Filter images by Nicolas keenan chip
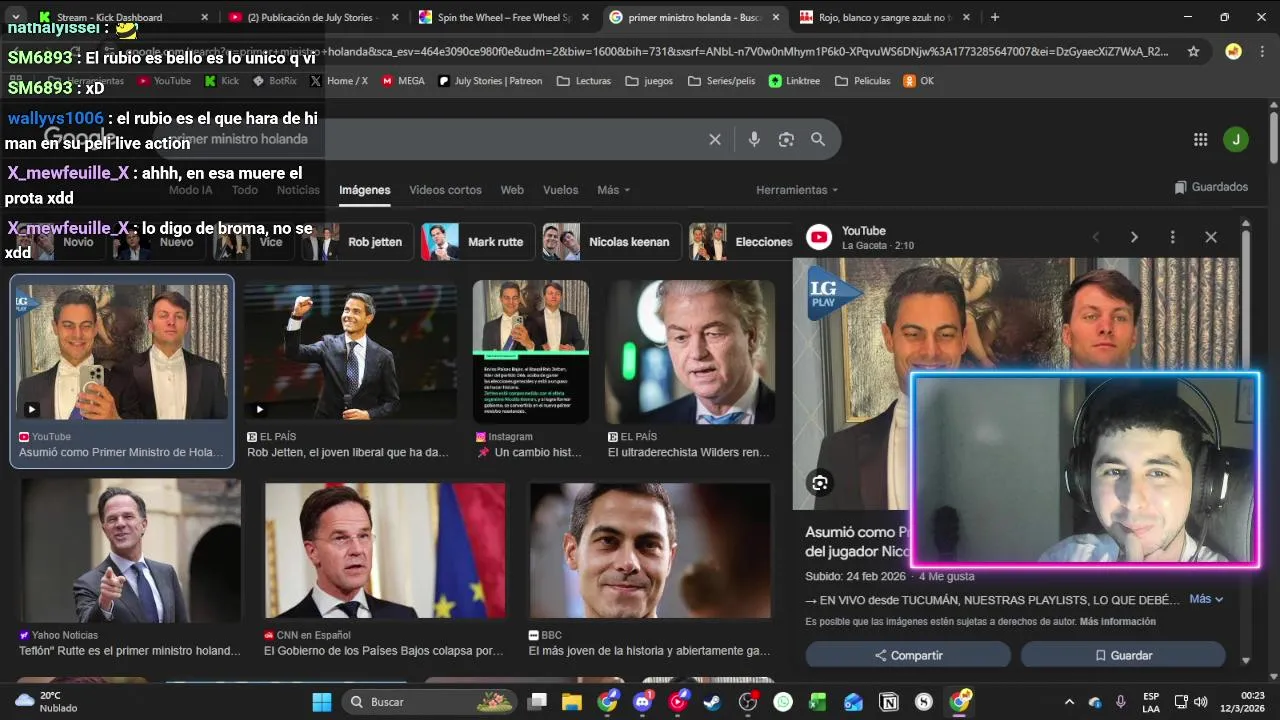The image size is (1280, 720). [611, 242]
